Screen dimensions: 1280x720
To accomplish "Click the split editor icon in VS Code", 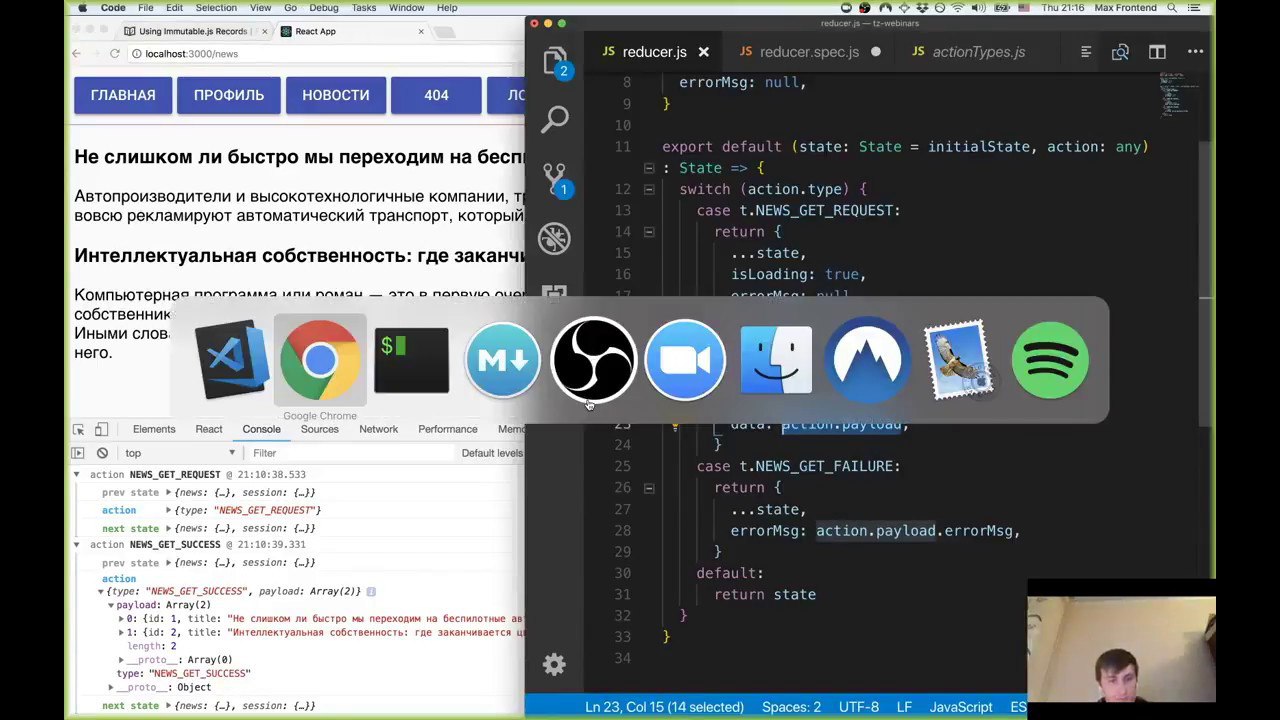I will point(1157,52).
